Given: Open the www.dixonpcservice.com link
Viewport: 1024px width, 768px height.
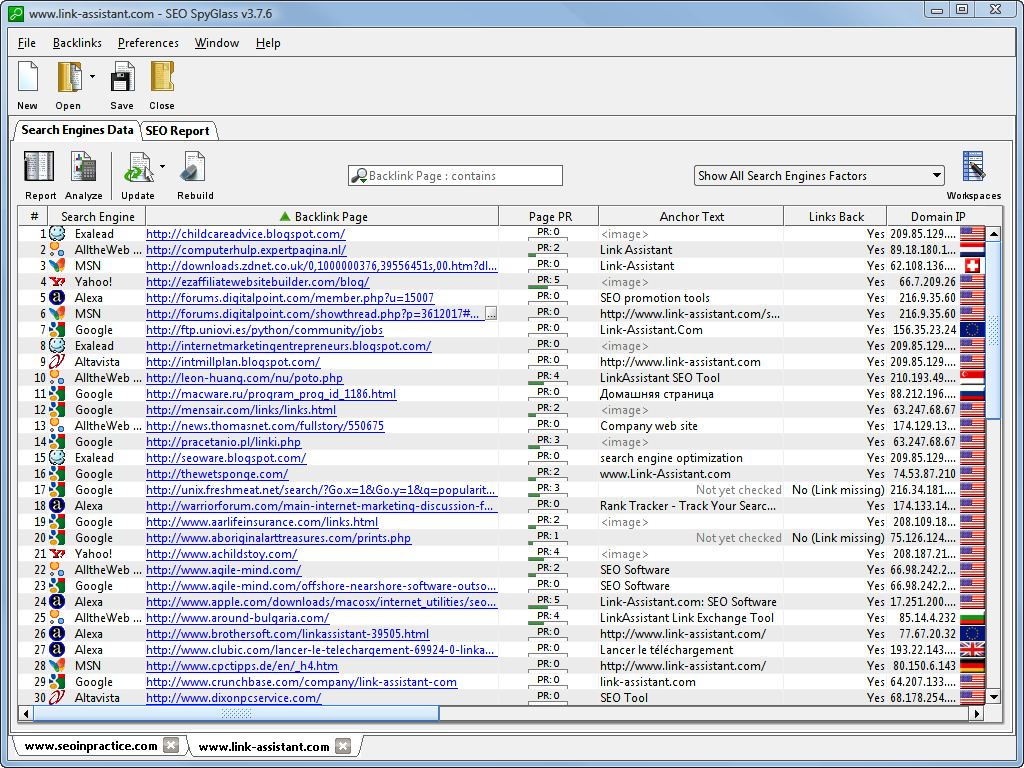Looking at the screenshot, I should 234,697.
